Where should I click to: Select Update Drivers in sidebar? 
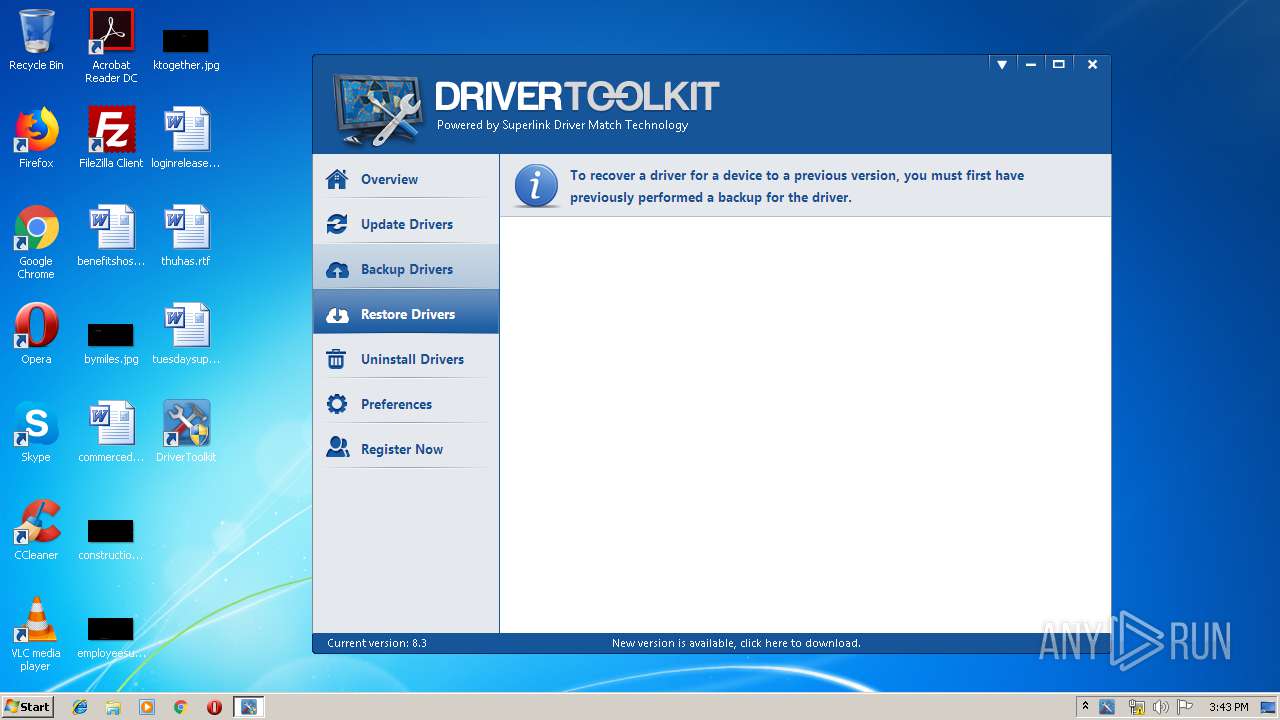tap(406, 224)
